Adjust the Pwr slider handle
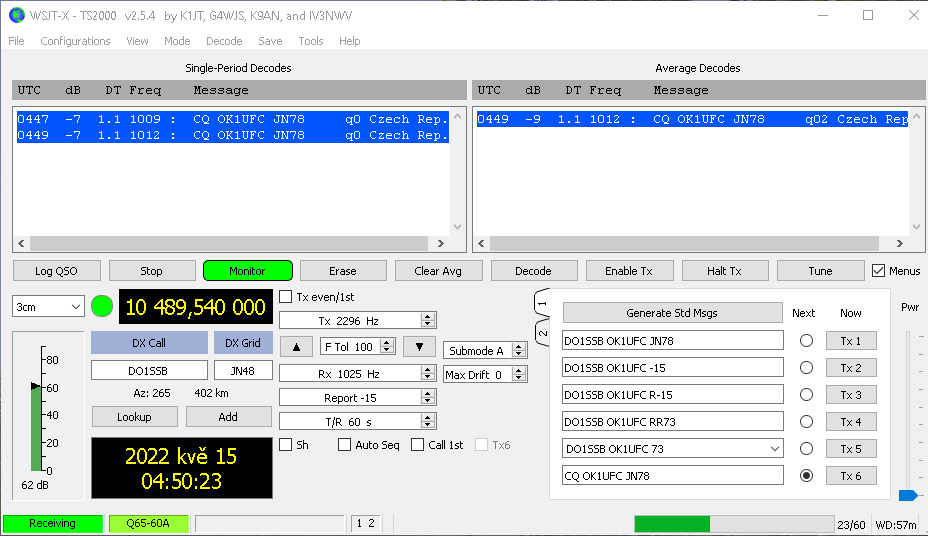This screenshot has width=928, height=536. click(x=907, y=495)
